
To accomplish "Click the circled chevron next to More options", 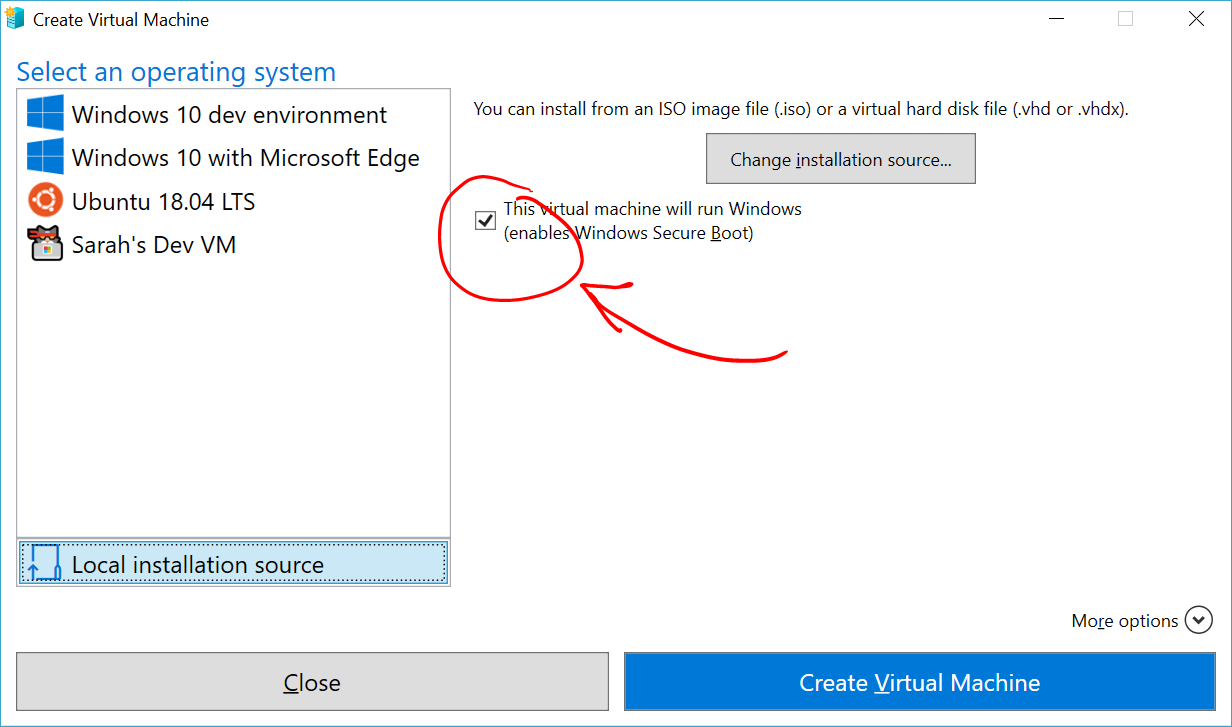I will tap(1199, 620).
